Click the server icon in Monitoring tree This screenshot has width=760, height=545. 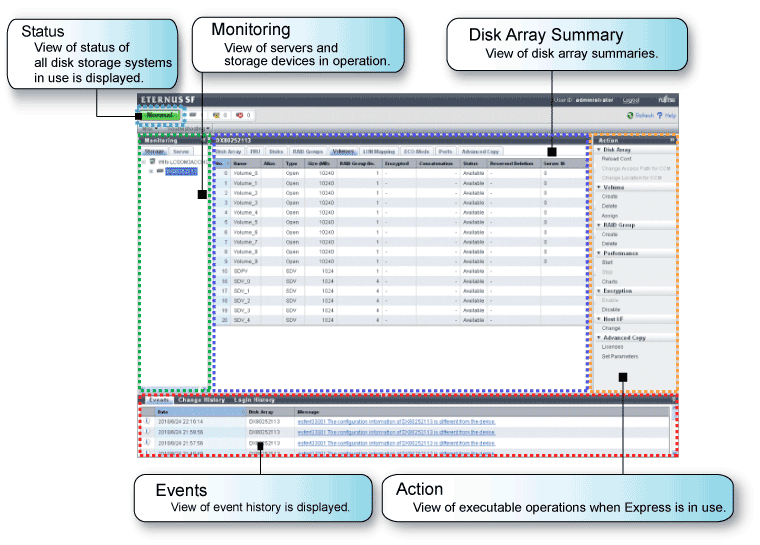[152, 161]
